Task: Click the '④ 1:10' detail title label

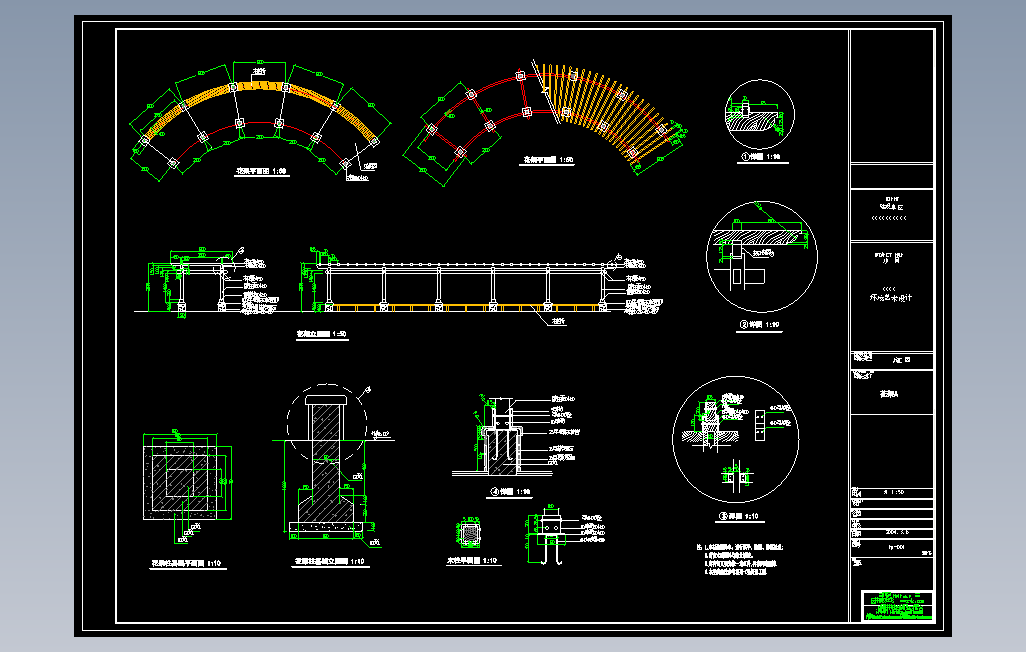Action: coord(511,492)
